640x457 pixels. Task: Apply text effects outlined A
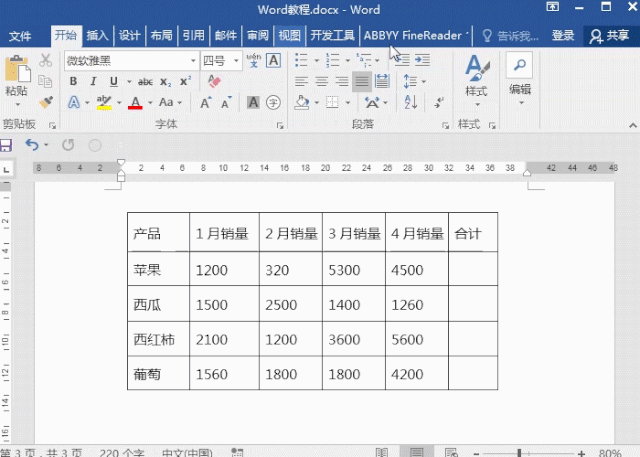coord(74,102)
